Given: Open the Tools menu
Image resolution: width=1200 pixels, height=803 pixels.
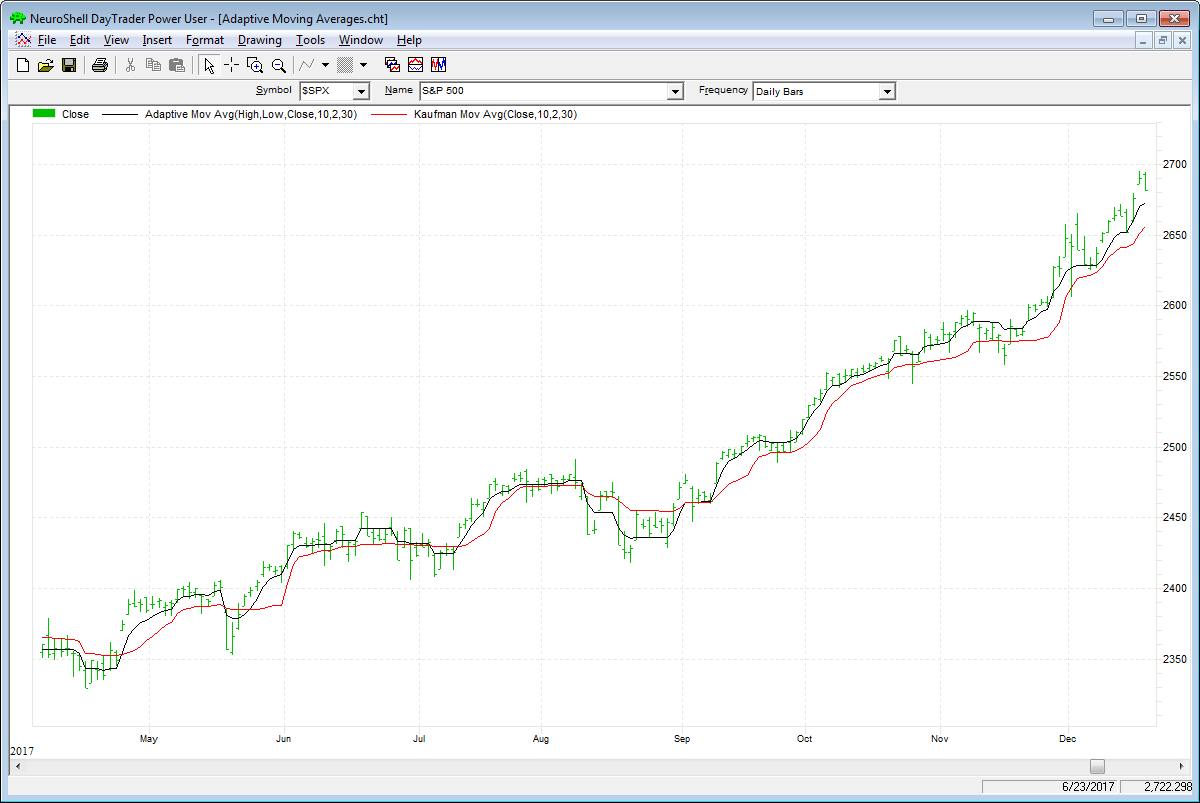Looking at the screenshot, I should pyautogui.click(x=310, y=40).
